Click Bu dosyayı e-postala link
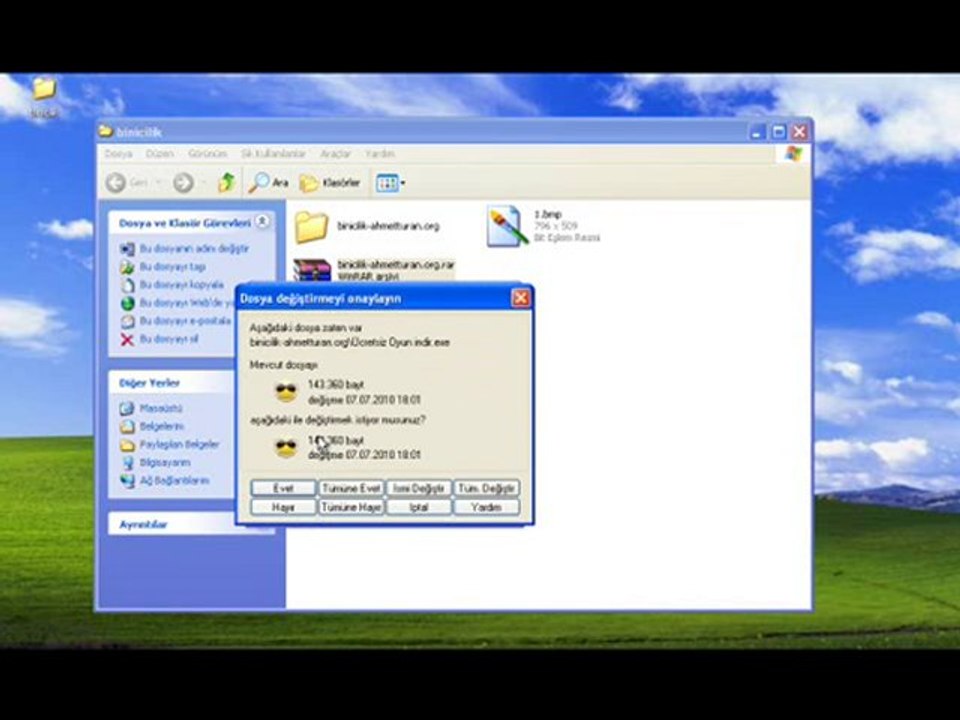Image resolution: width=960 pixels, height=720 pixels. pos(185,321)
